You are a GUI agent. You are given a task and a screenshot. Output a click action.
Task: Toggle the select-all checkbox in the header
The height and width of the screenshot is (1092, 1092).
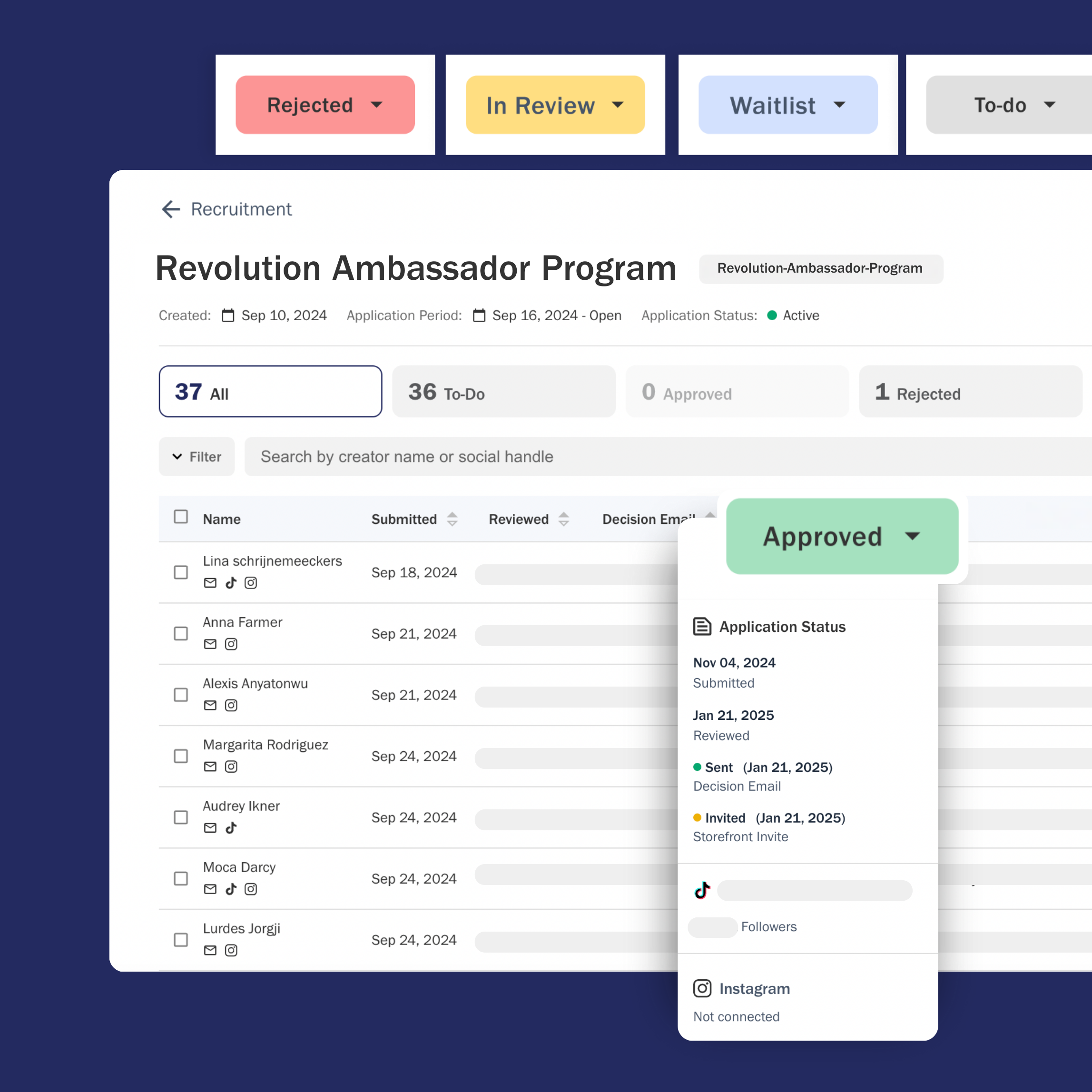tap(181, 517)
